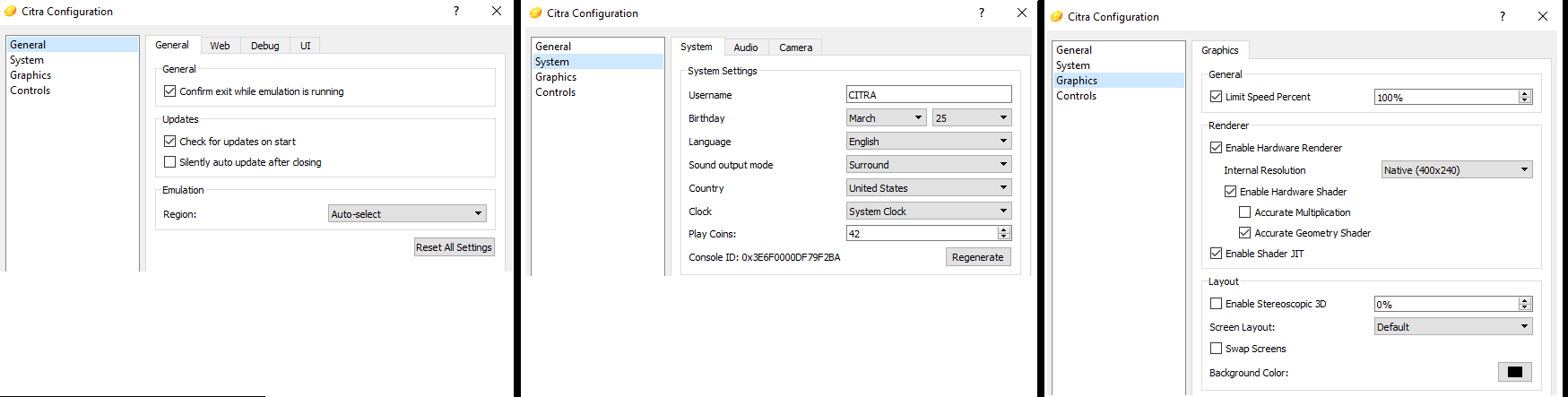Viewport: 1568px width, 397px height.
Task: Click the Stereoscopic 3D percent spinner arrows
Action: (1526, 304)
